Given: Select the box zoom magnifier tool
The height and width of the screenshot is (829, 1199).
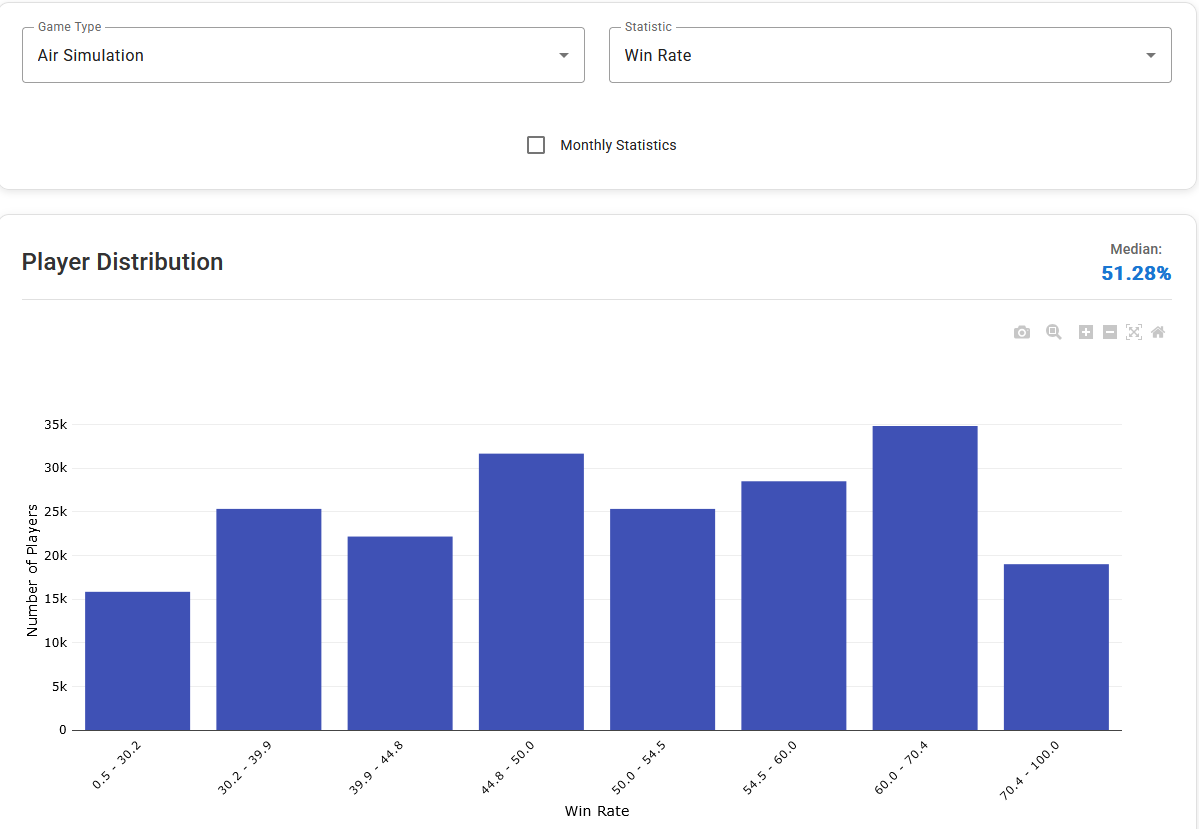Looking at the screenshot, I should pos(1053,332).
